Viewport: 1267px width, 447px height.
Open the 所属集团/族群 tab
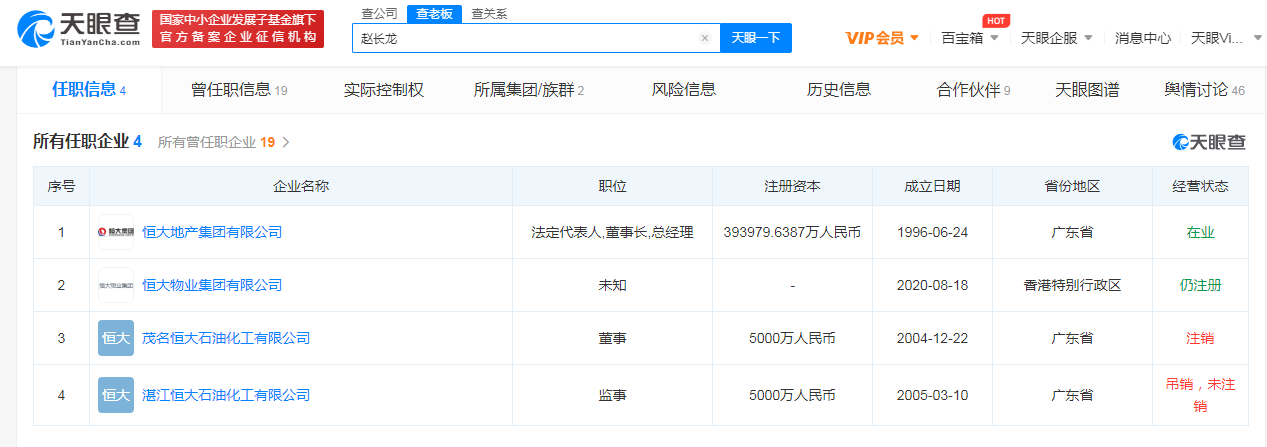529,90
